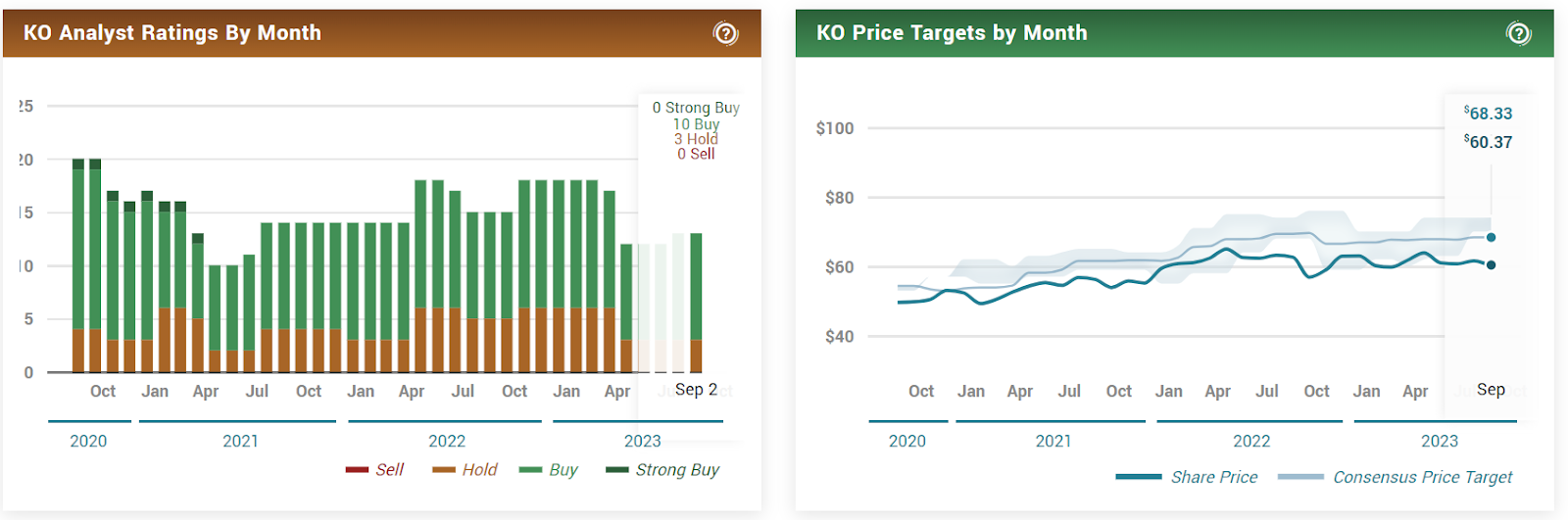Click the $60 axis label

[x=840, y=267]
